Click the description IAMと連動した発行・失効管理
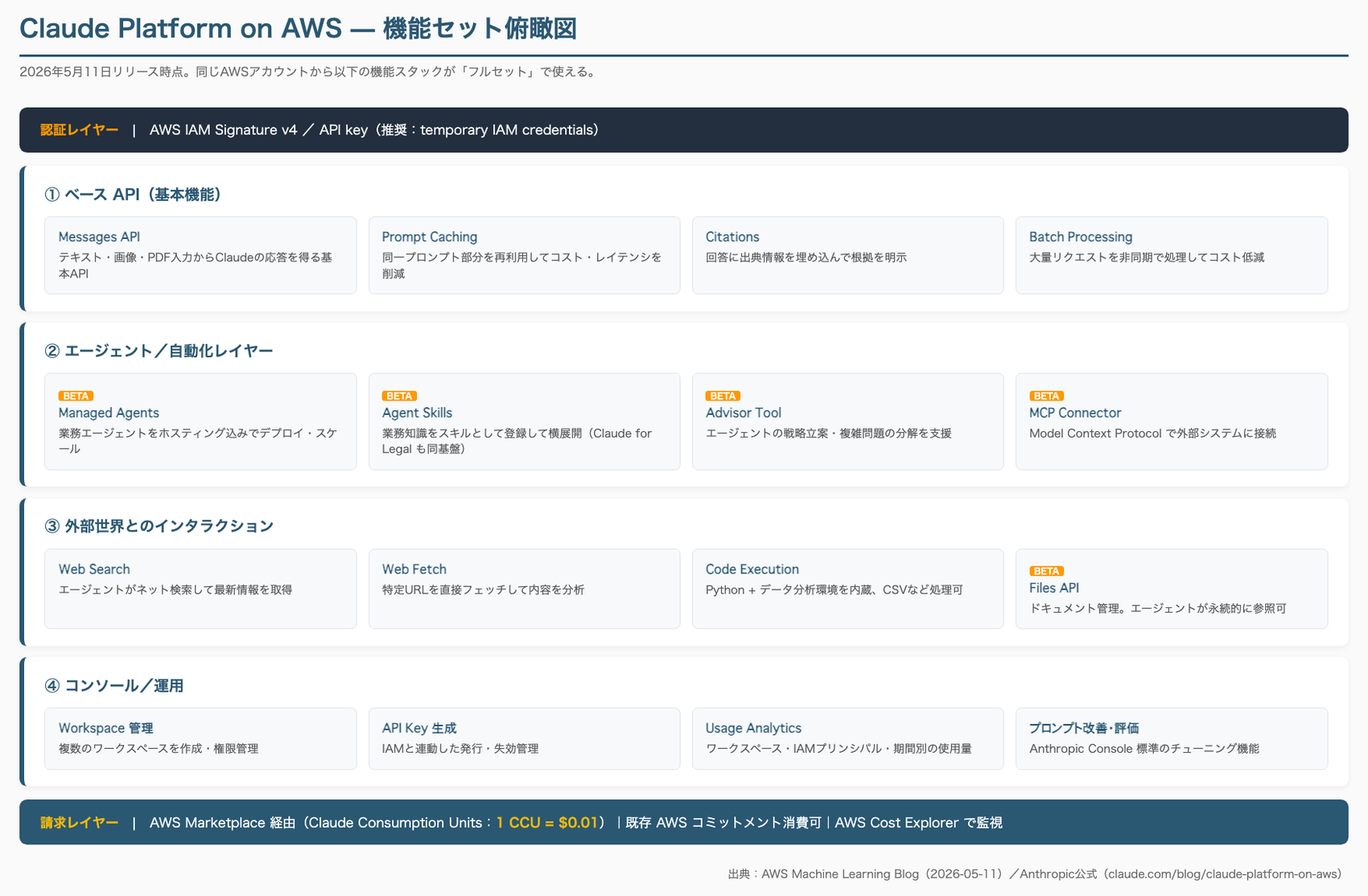Viewport: 1368px width, 896px height. (460, 749)
